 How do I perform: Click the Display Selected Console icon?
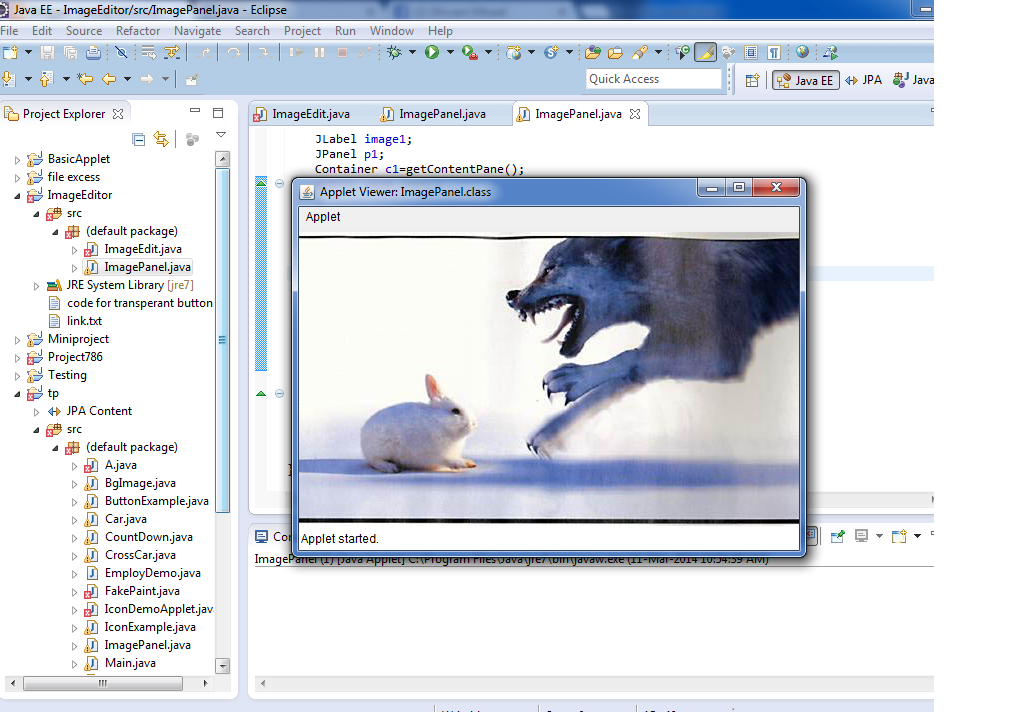click(862, 536)
